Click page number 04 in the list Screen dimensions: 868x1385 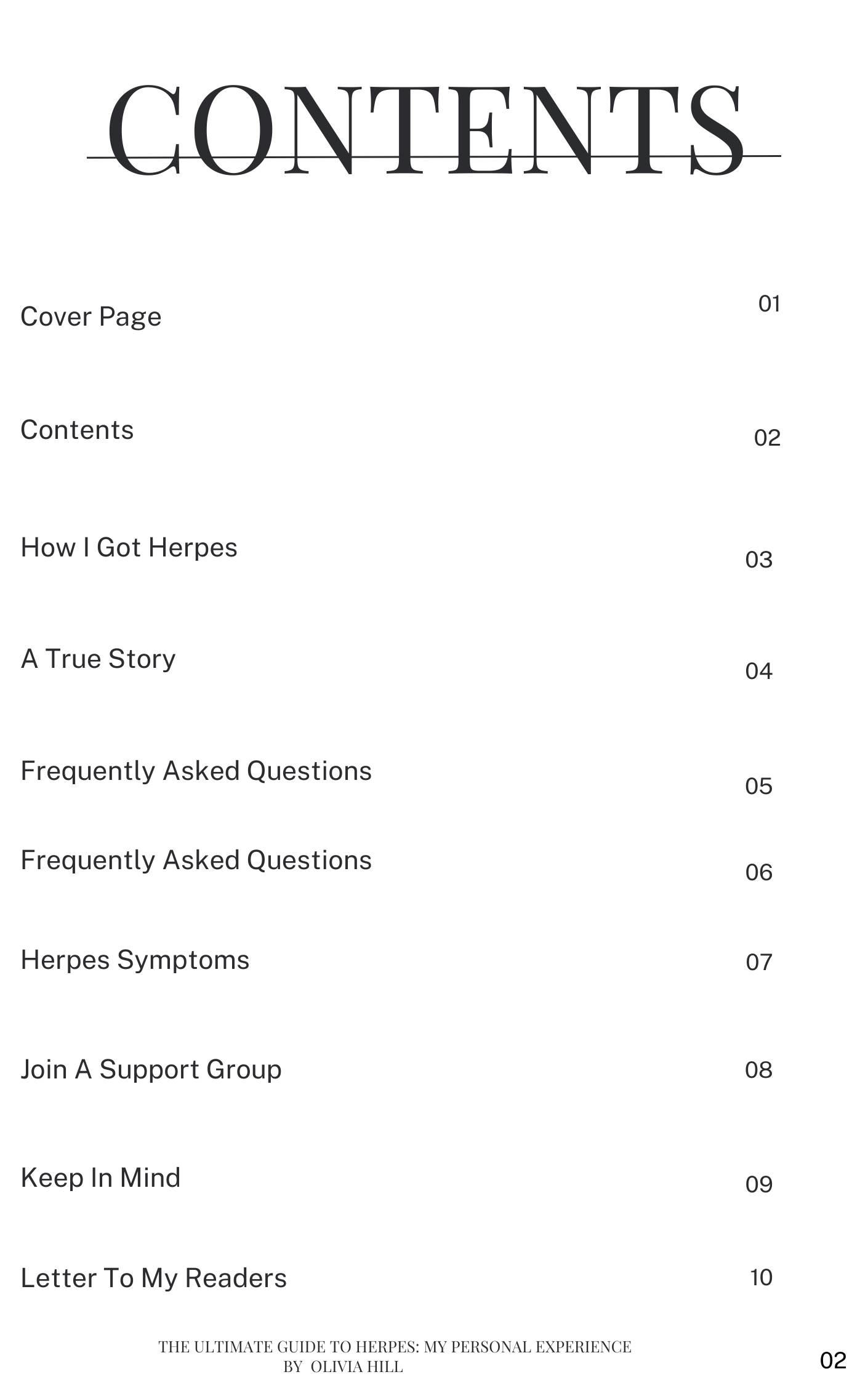758,672
